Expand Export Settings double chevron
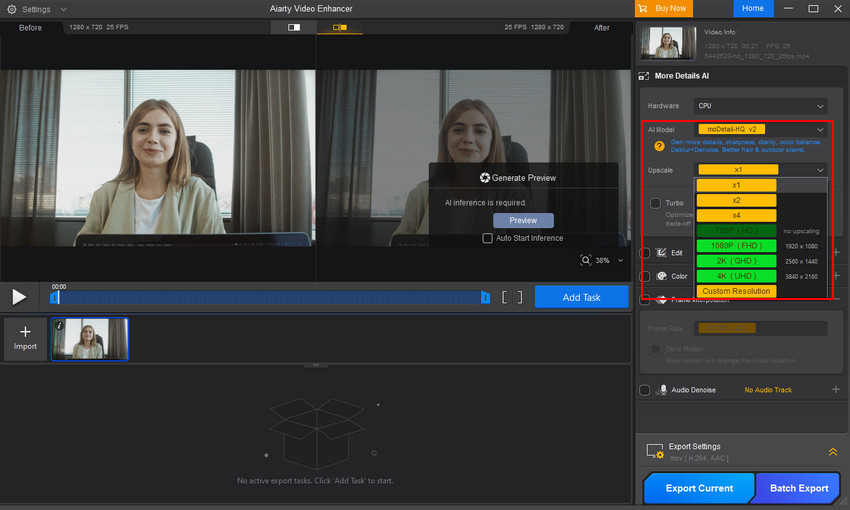This screenshot has width=850, height=510. point(833,452)
